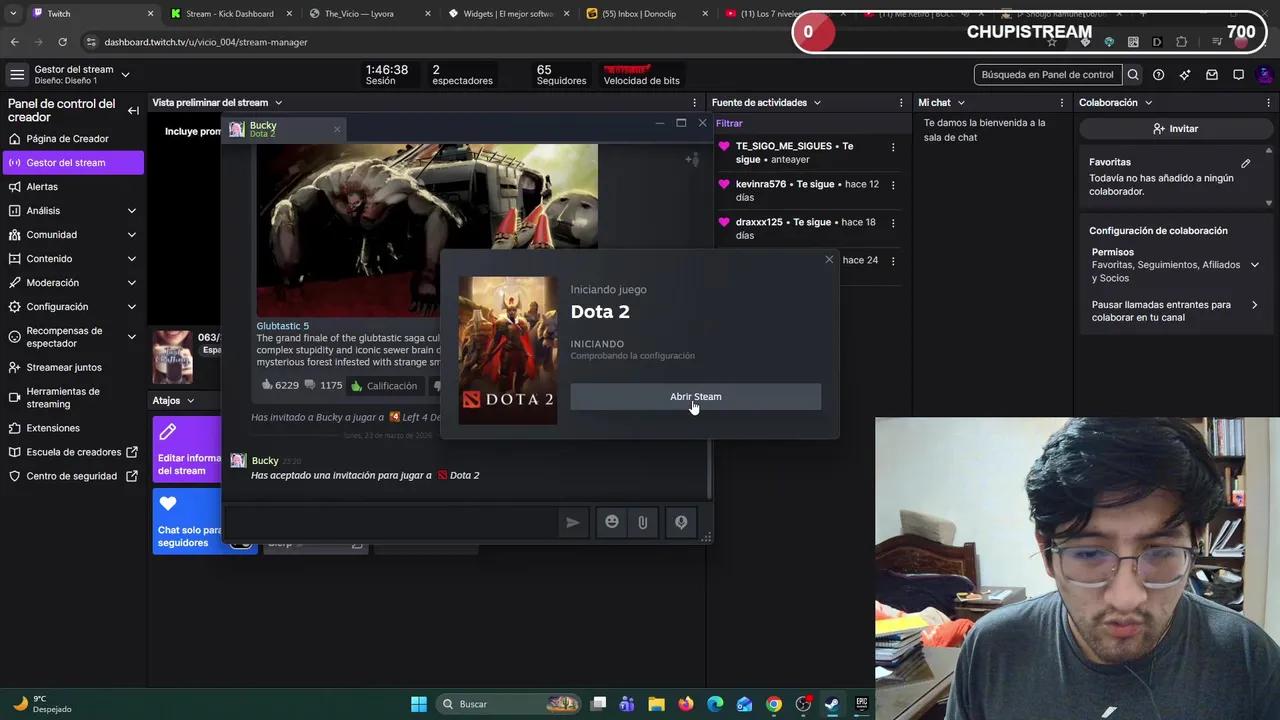Go back in browser

14,42
